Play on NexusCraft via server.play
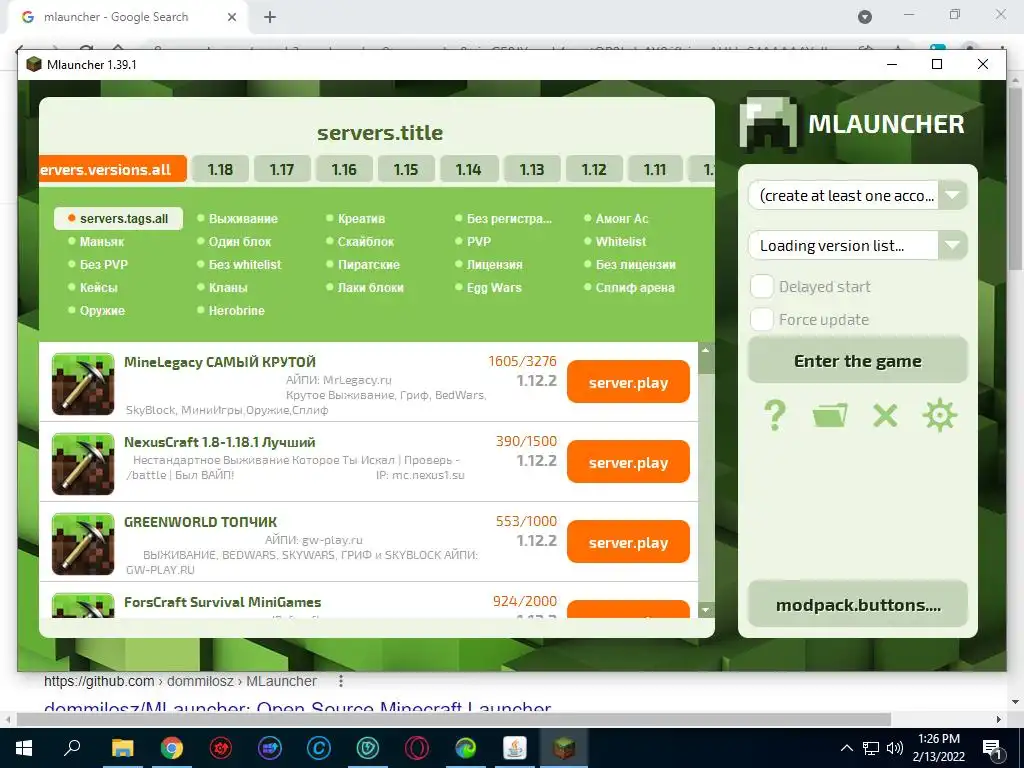Screen dimensions: 1024x768 tap(628, 462)
